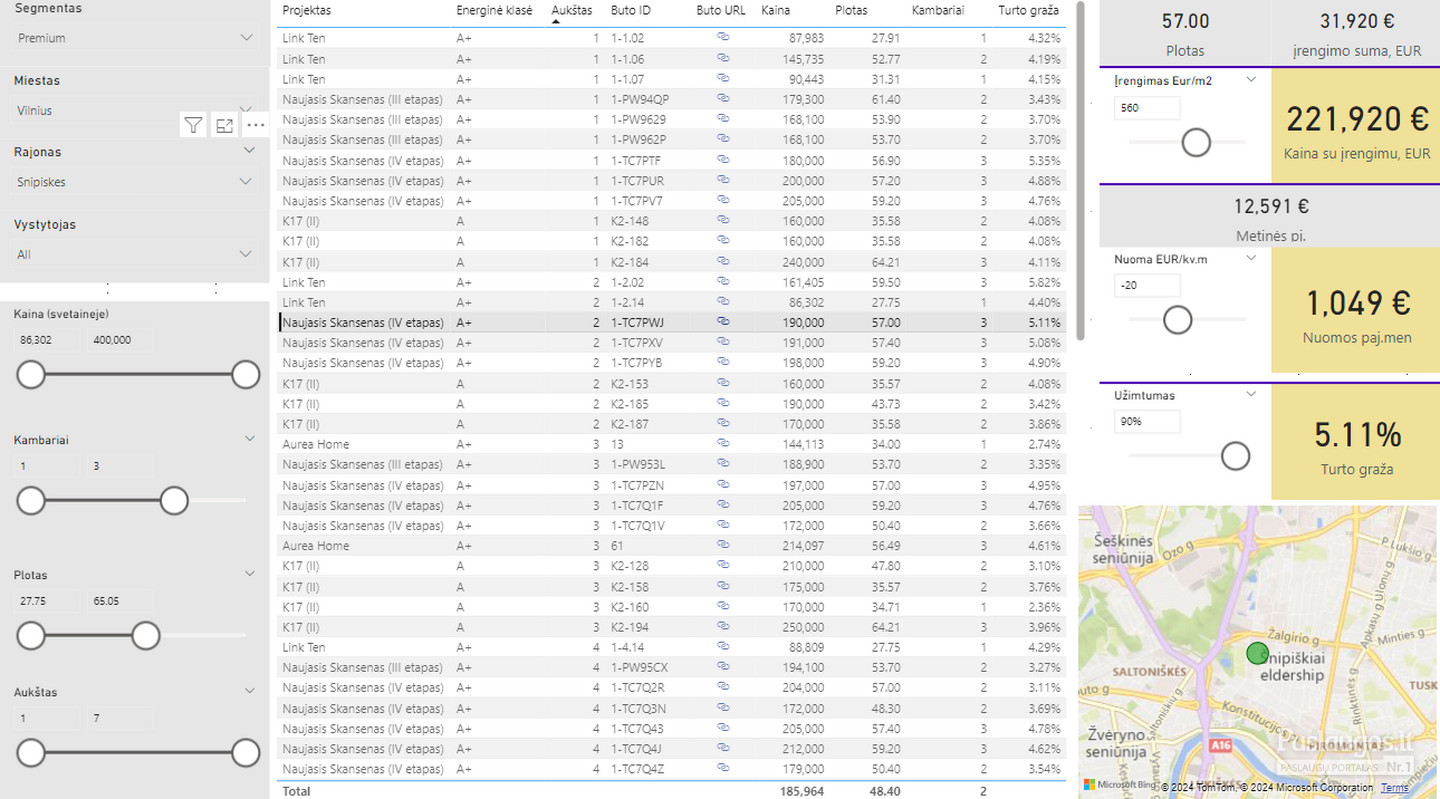Expand the Segmentas Premium dropdown
1440x799 pixels.
click(247, 38)
